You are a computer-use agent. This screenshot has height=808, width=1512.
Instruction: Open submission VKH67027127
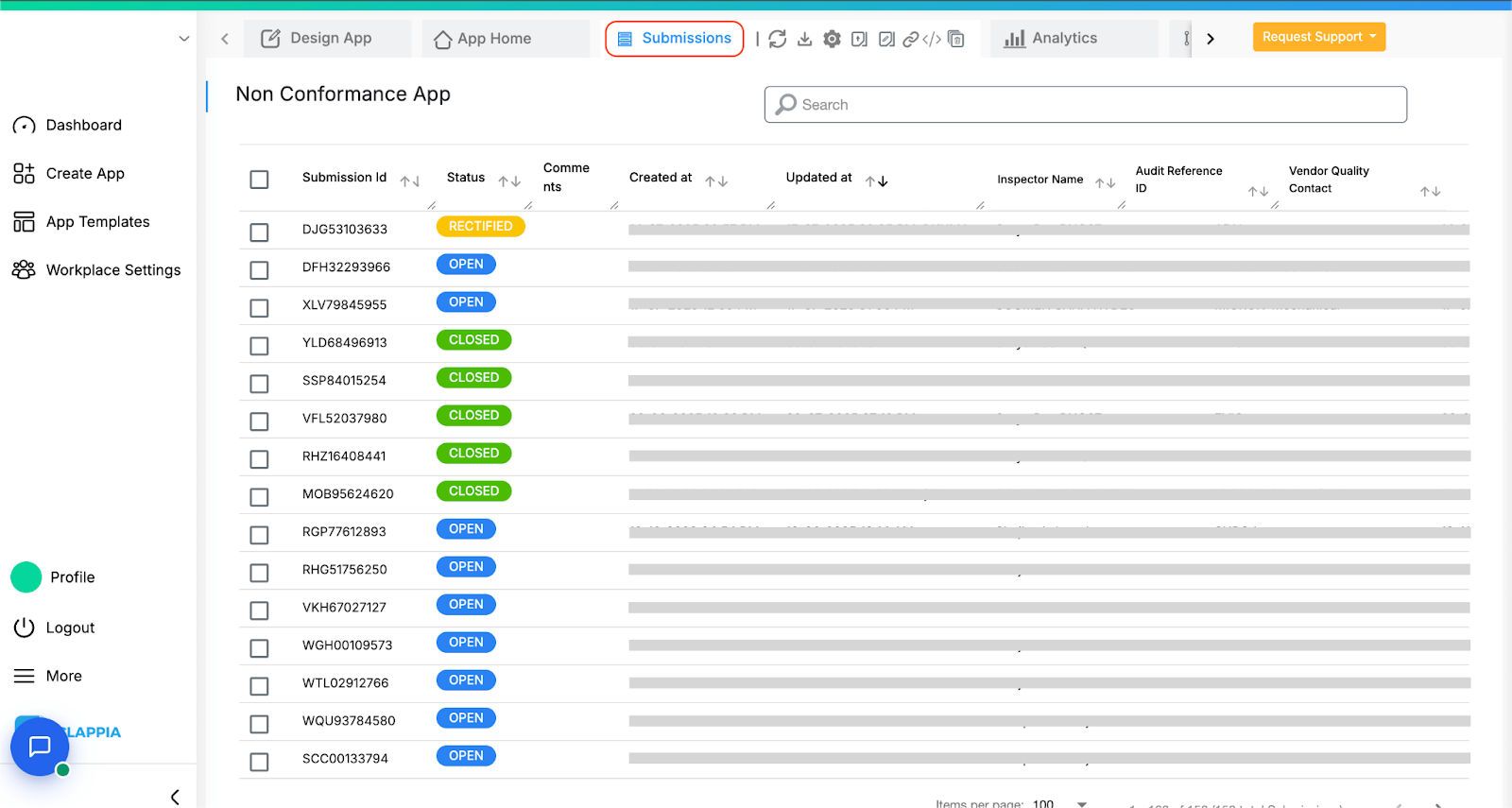click(x=344, y=607)
